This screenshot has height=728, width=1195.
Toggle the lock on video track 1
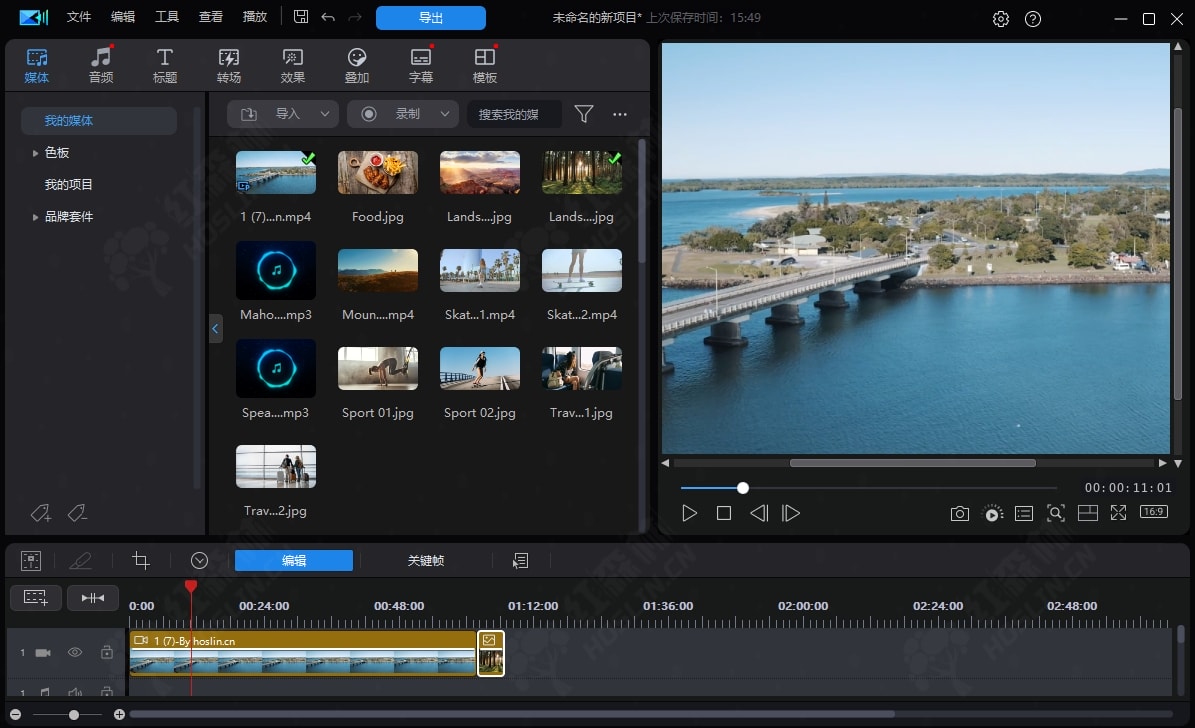click(106, 652)
